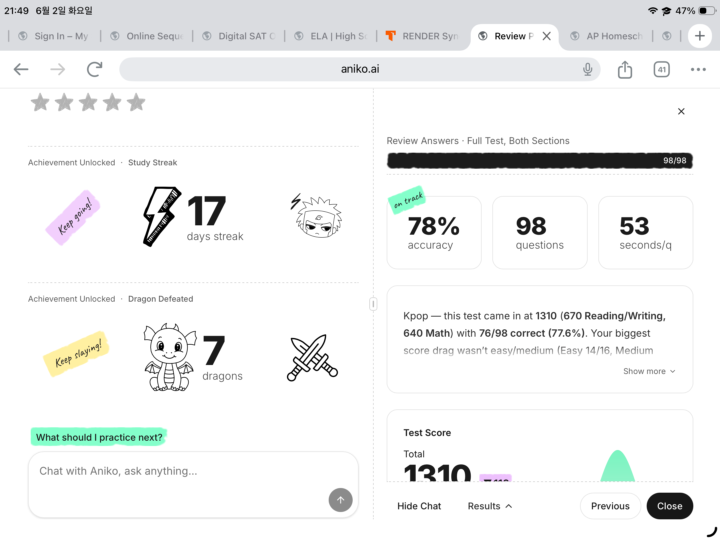Image resolution: width=720 pixels, height=540 pixels.
Task: Rate with the fifth star
Action: click(136, 102)
